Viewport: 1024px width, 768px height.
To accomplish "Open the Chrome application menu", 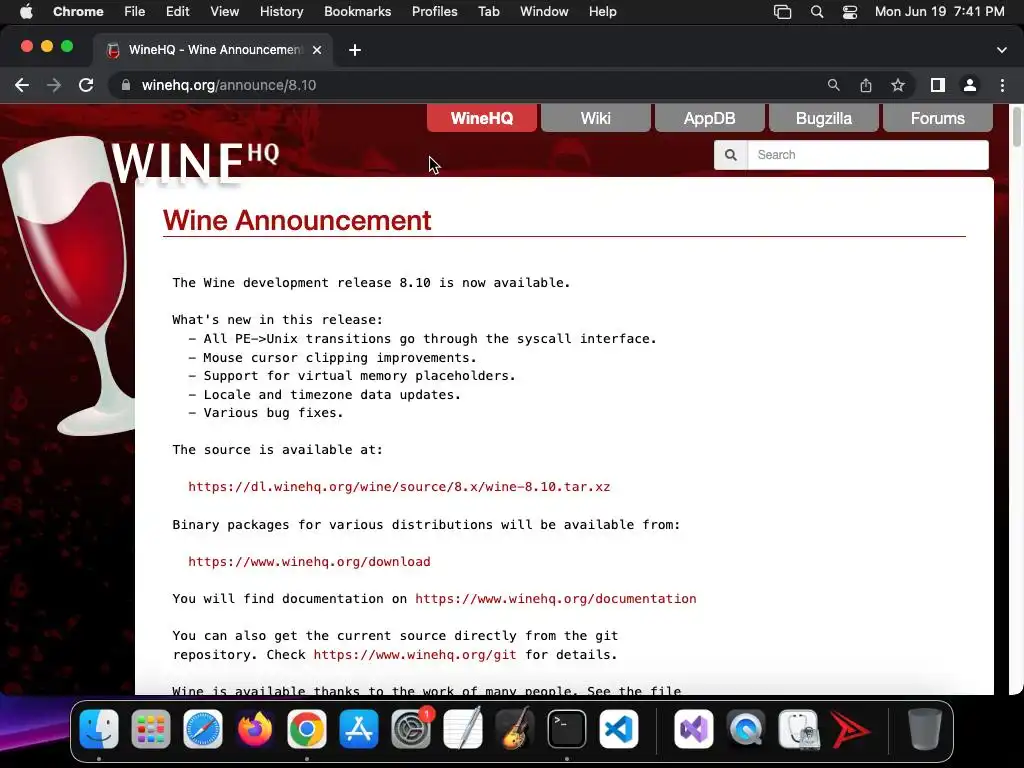I will pos(78,12).
